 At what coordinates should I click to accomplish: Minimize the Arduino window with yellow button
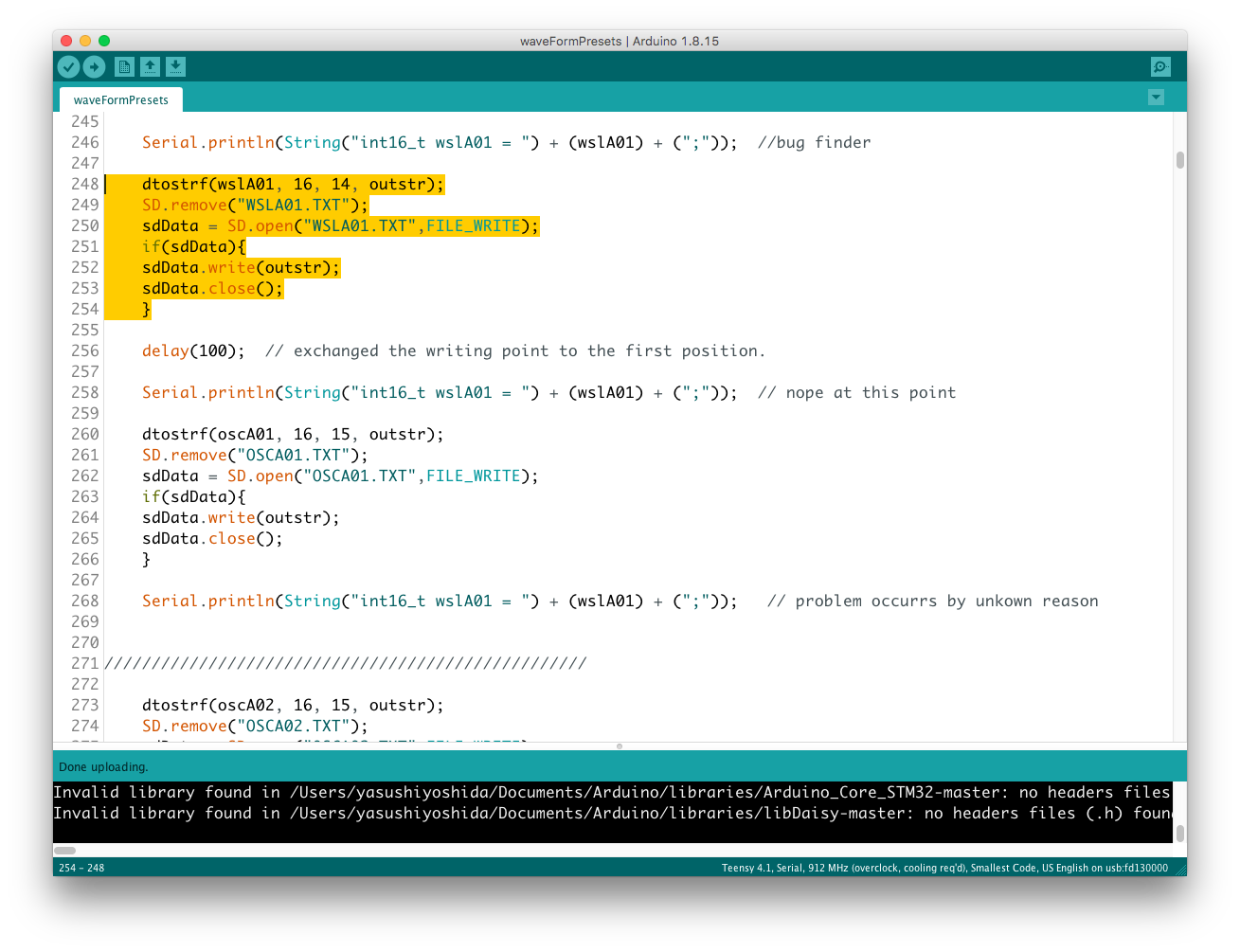coord(85,41)
